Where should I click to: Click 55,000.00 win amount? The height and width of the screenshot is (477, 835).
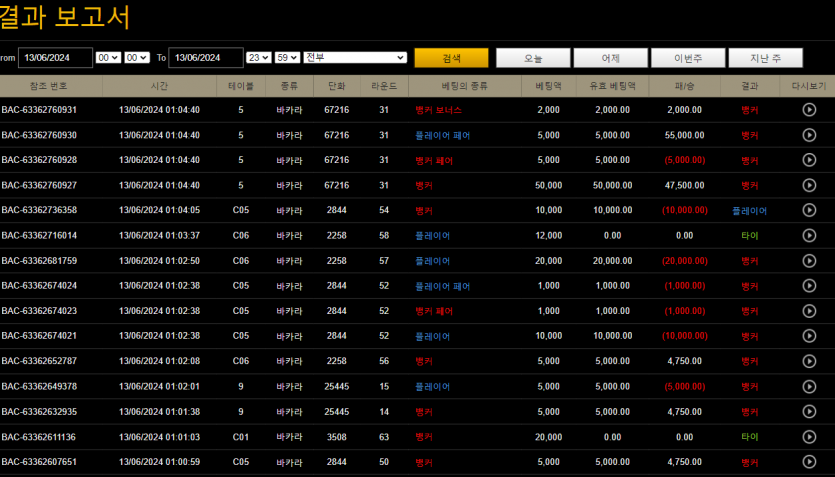point(684,135)
